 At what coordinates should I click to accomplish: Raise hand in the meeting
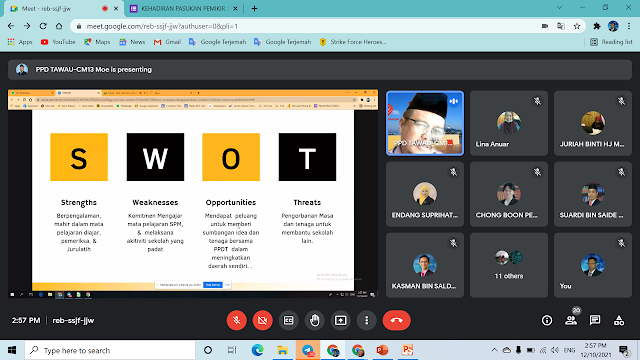tap(314, 320)
